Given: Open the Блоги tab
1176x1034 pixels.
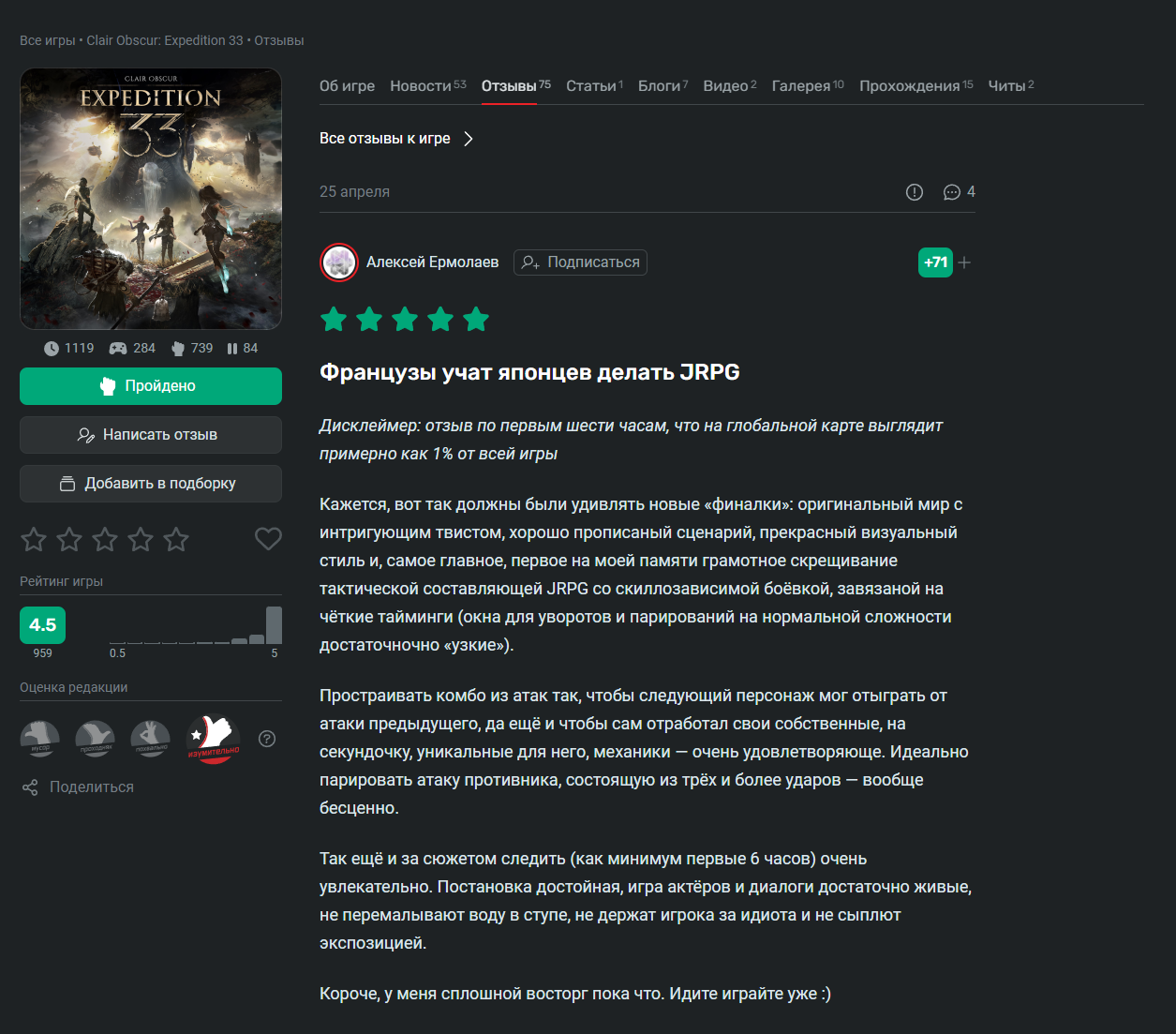Looking at the screenshot, I should (663, 86).
